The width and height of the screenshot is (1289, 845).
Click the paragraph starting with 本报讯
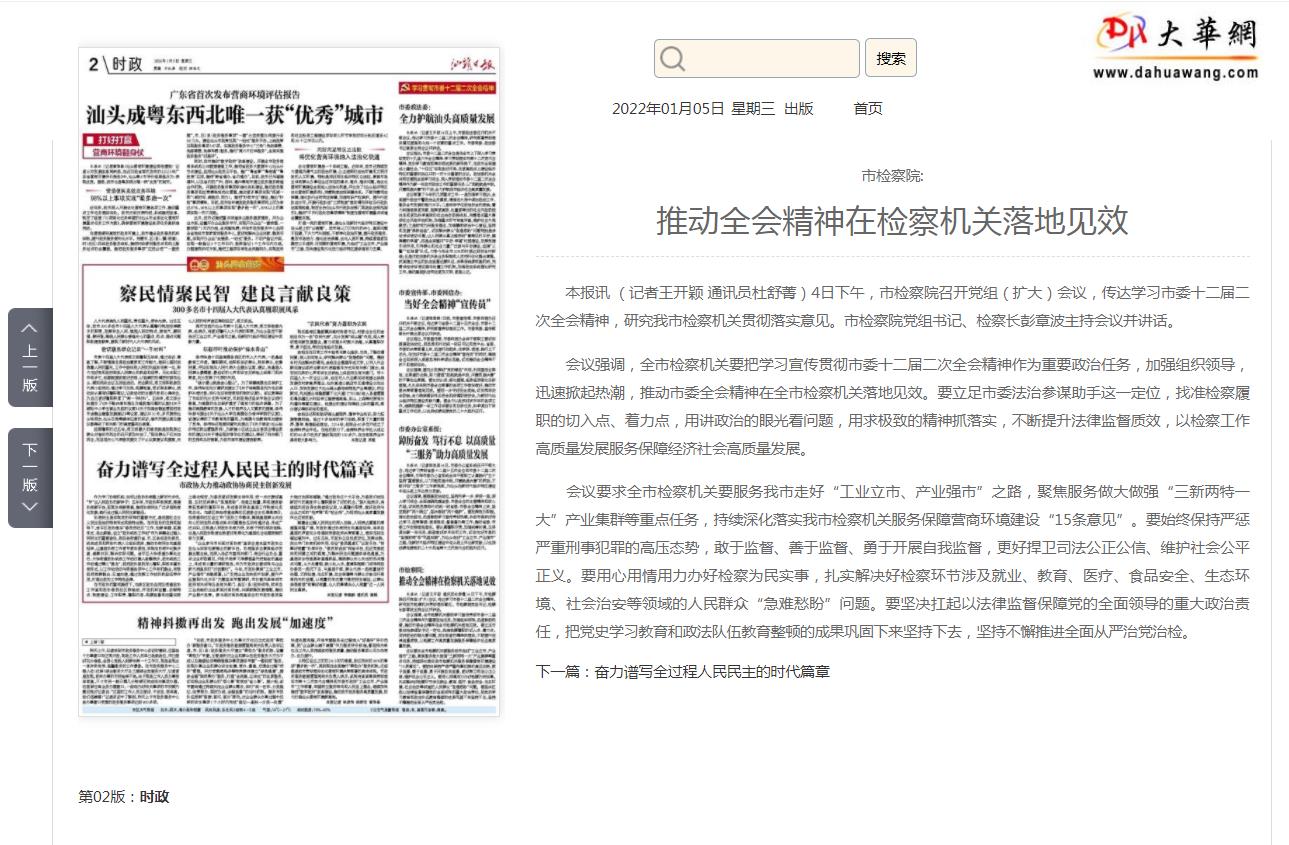892,307
